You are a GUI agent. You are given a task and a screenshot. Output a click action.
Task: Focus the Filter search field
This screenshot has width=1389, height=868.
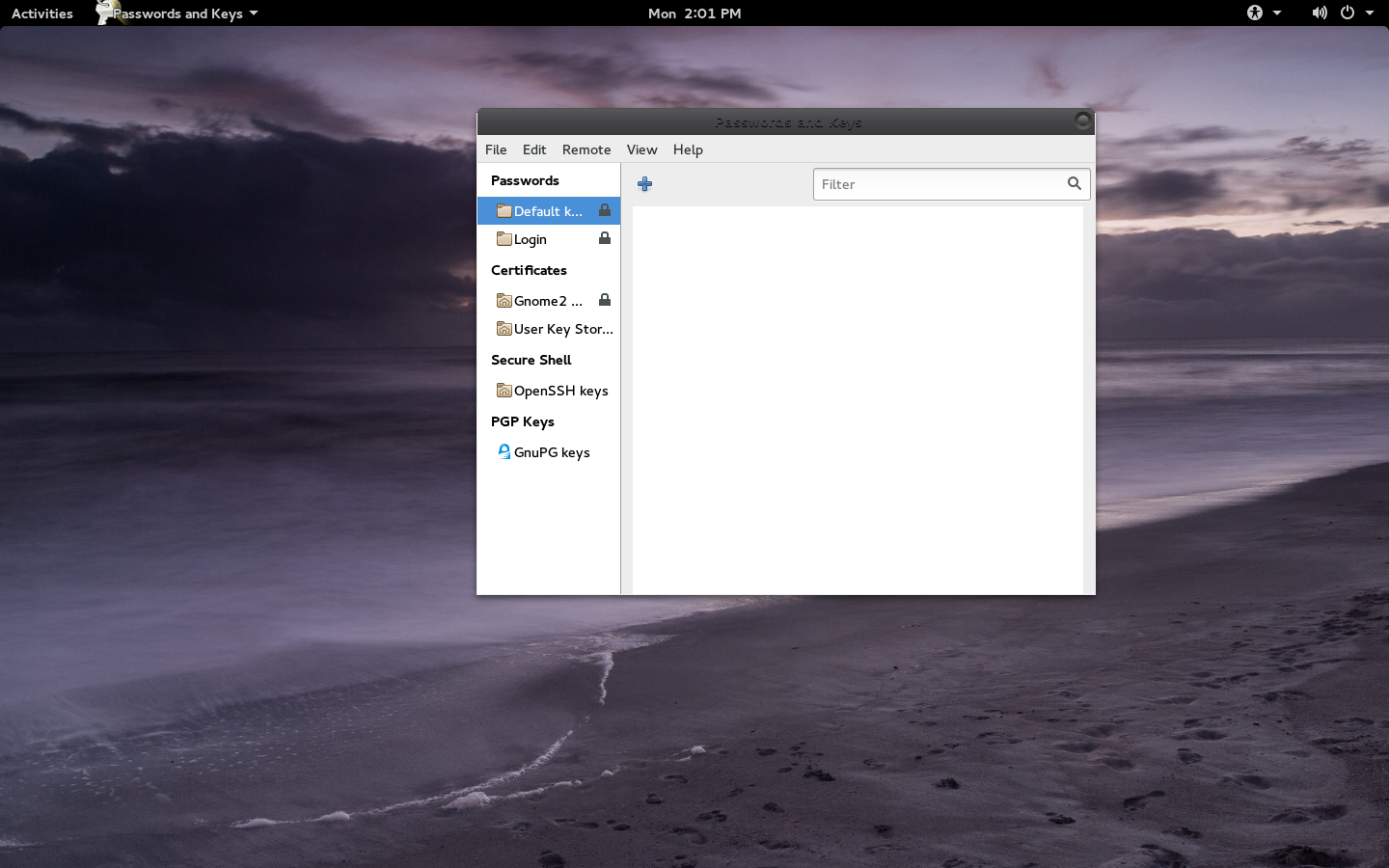[951, 184]
